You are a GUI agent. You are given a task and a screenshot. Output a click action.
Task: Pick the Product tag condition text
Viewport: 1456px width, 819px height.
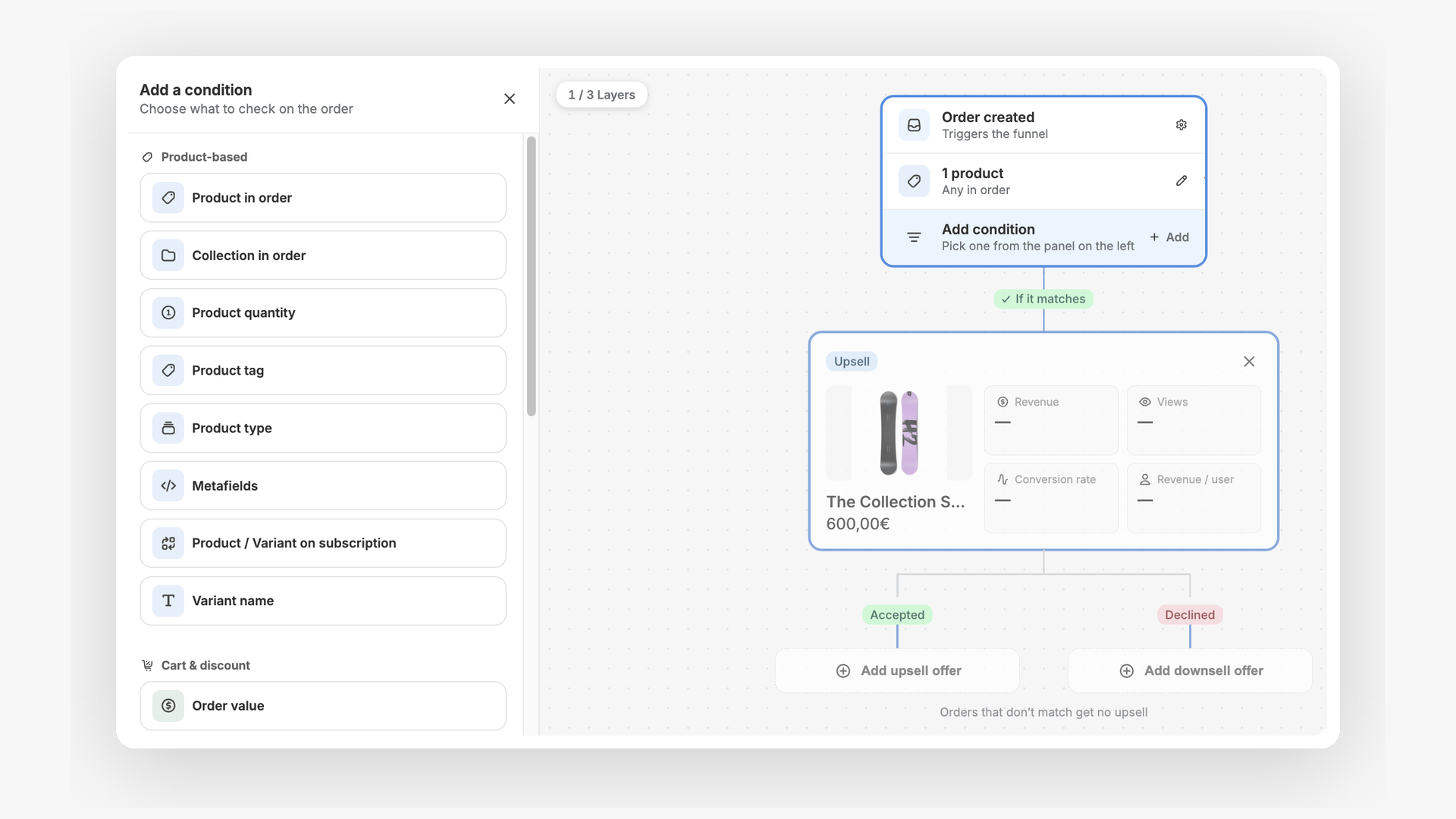(x=227, y=370)
